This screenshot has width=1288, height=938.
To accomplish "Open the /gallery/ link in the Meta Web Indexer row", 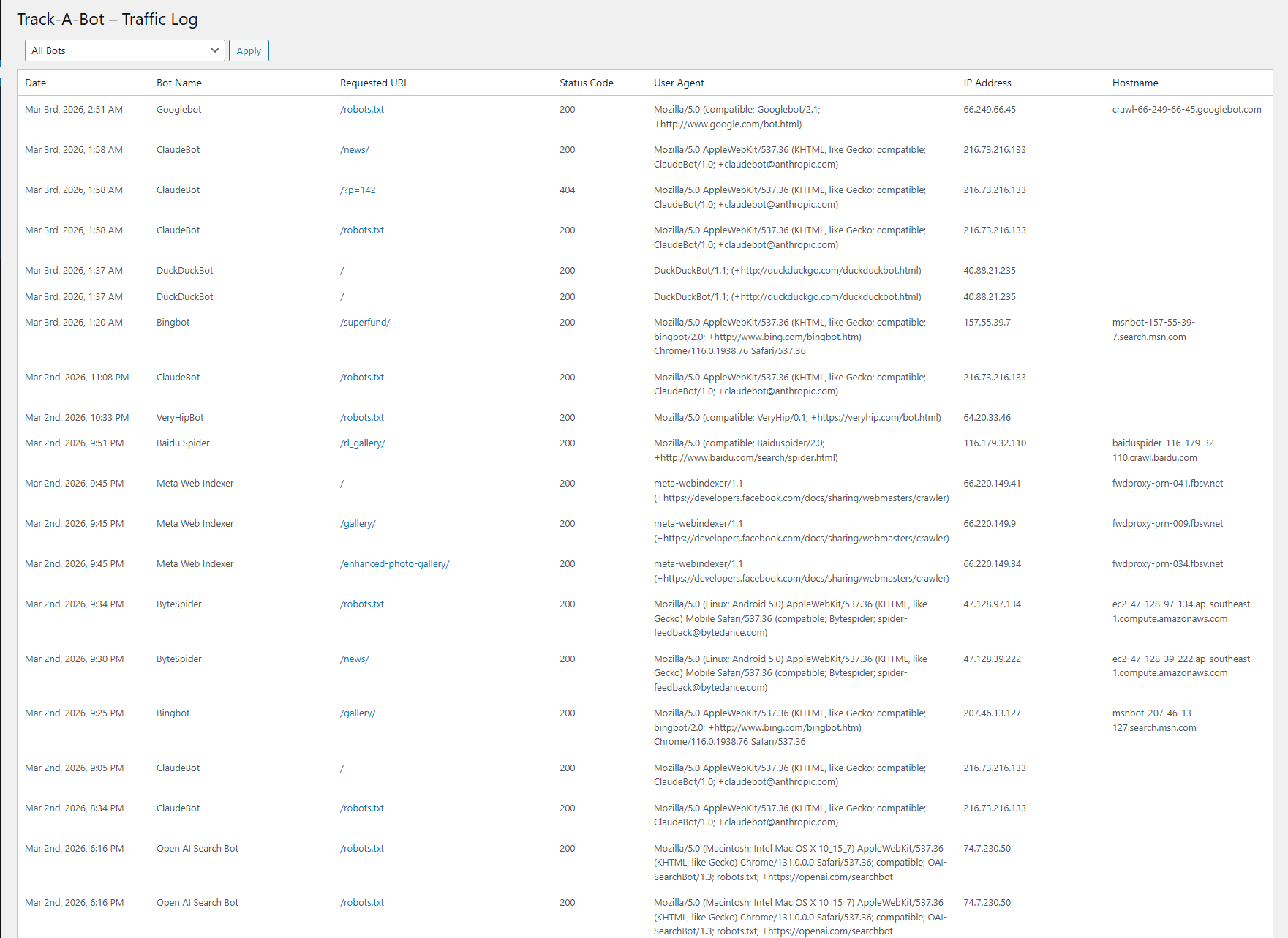I will coord(357,523).
